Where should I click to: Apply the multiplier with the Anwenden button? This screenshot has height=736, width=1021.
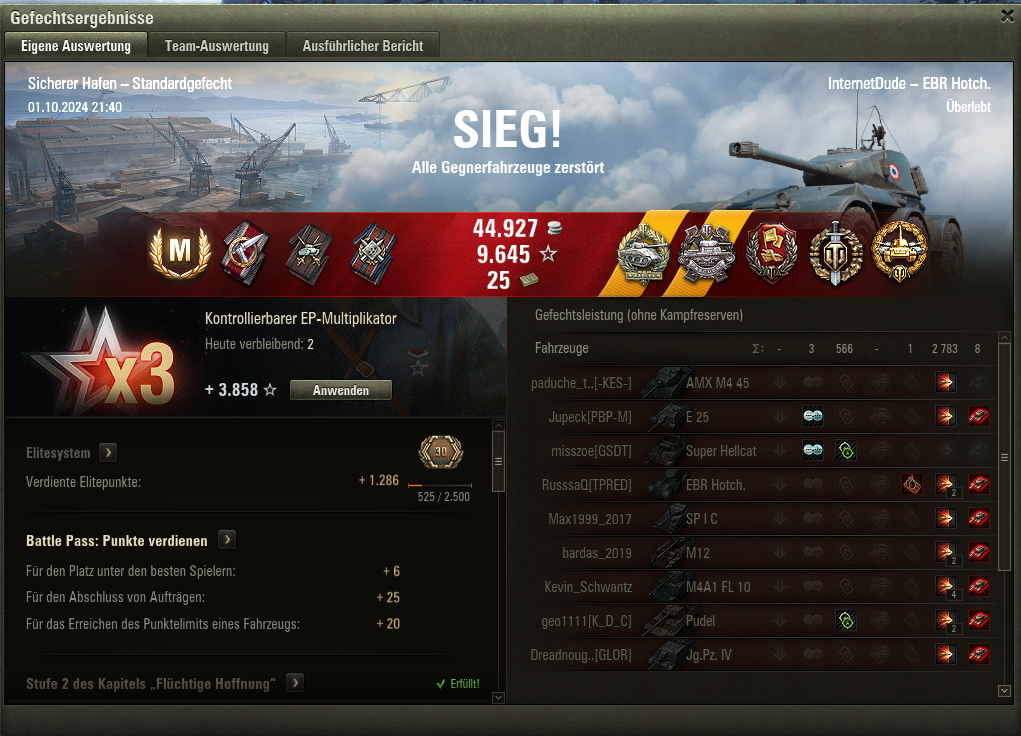[x=341, y=390]
